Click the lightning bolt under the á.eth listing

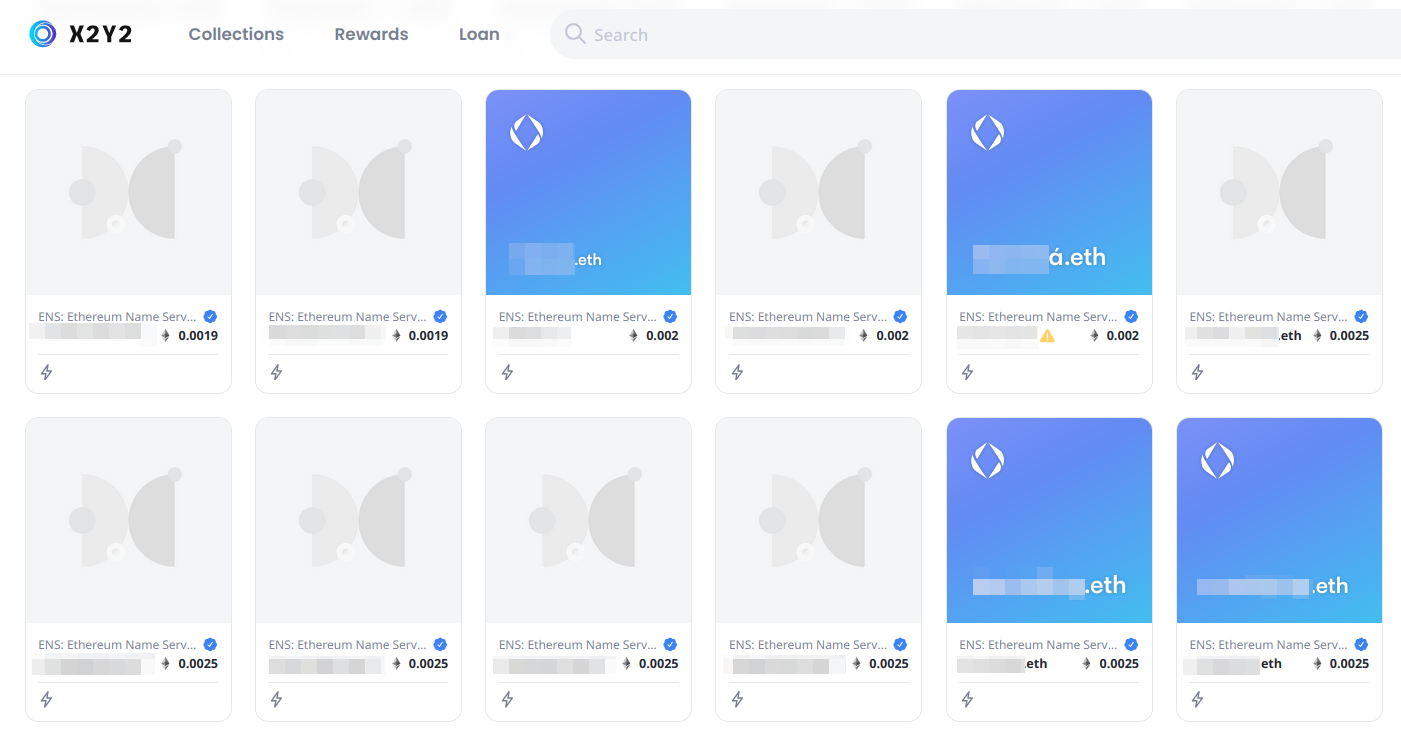click(967, 372)
